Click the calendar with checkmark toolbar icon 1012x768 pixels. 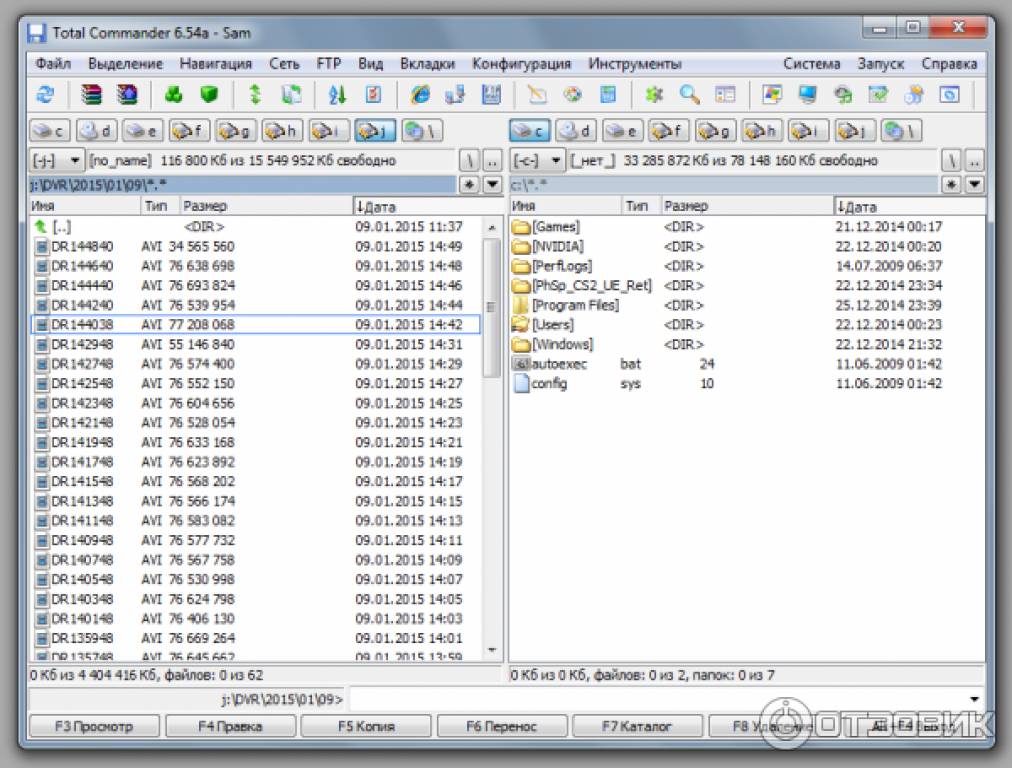pyautogui.click(x=878, y=95)
